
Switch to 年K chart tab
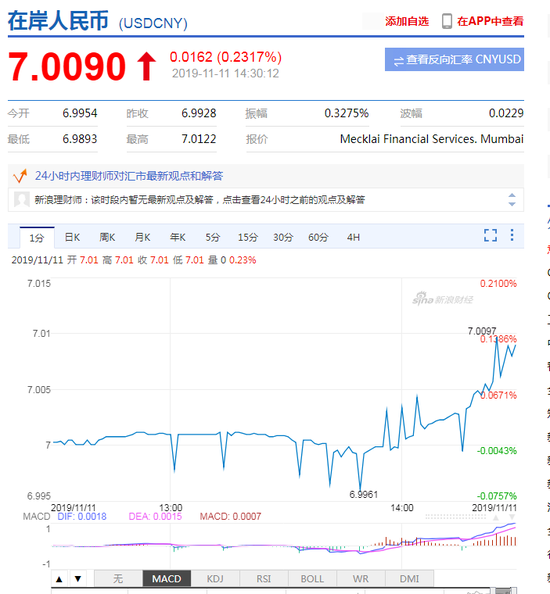pyautogui.click(x=177, y=238)
